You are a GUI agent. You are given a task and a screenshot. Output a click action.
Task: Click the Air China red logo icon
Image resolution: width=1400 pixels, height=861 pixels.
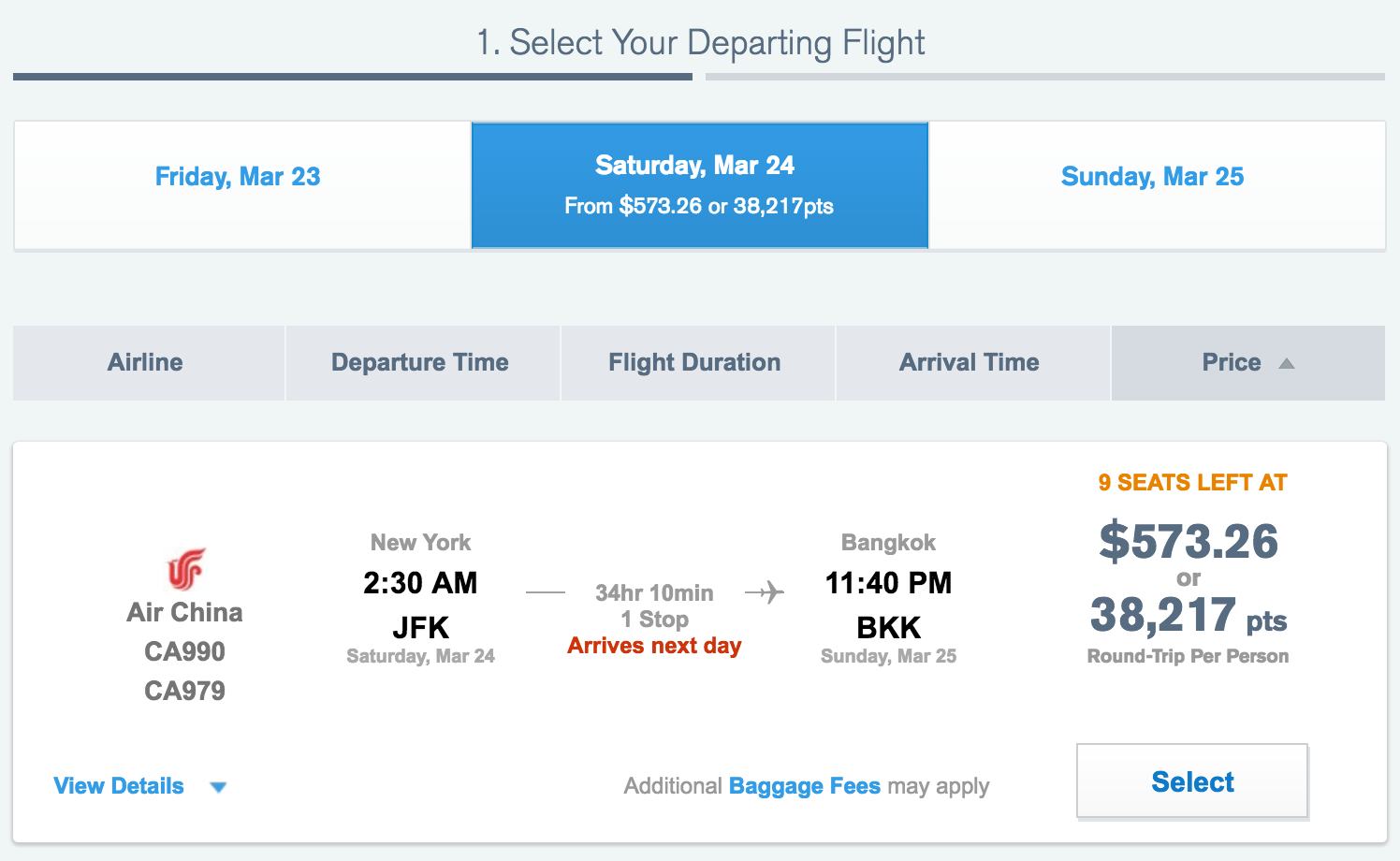click(185, 569)
